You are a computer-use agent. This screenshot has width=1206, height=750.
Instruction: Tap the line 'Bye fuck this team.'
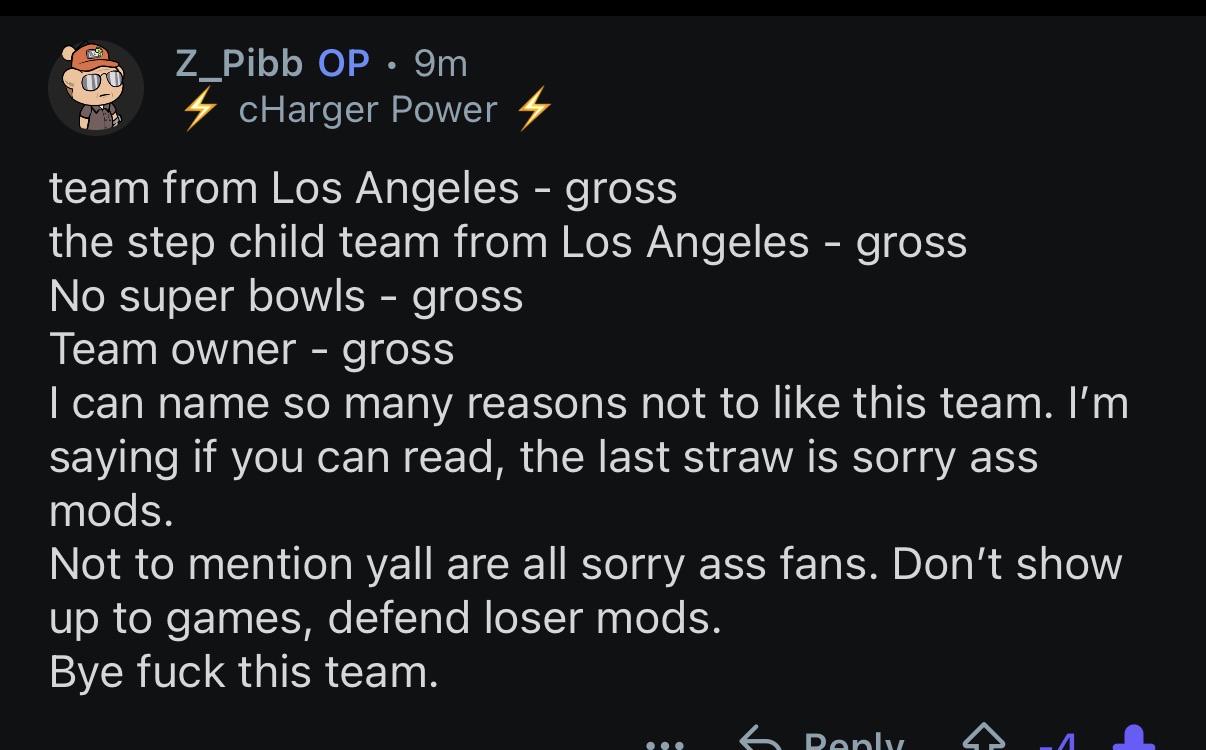tap(244, 671)
